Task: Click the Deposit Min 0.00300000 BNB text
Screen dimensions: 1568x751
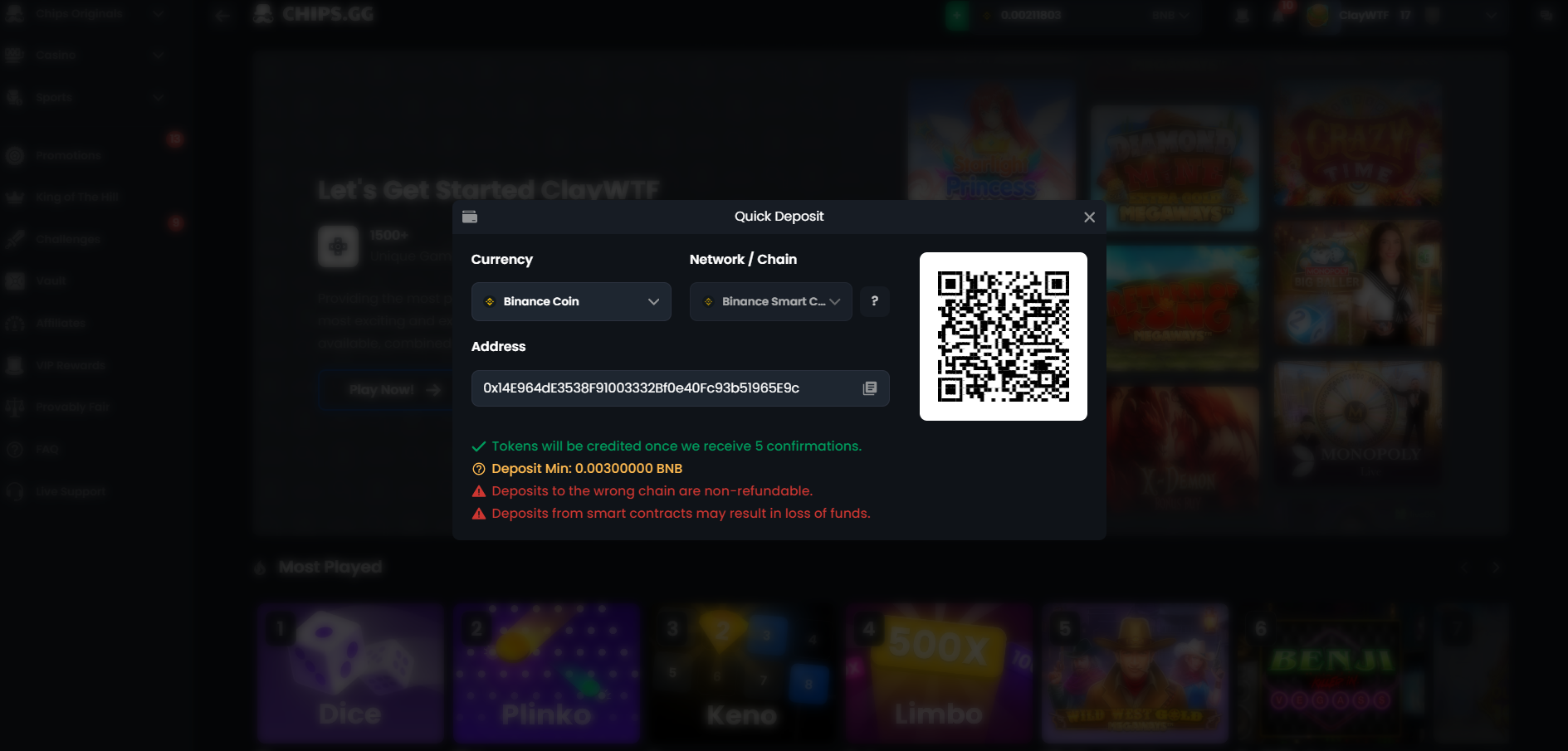Action: tap(587, 469)
